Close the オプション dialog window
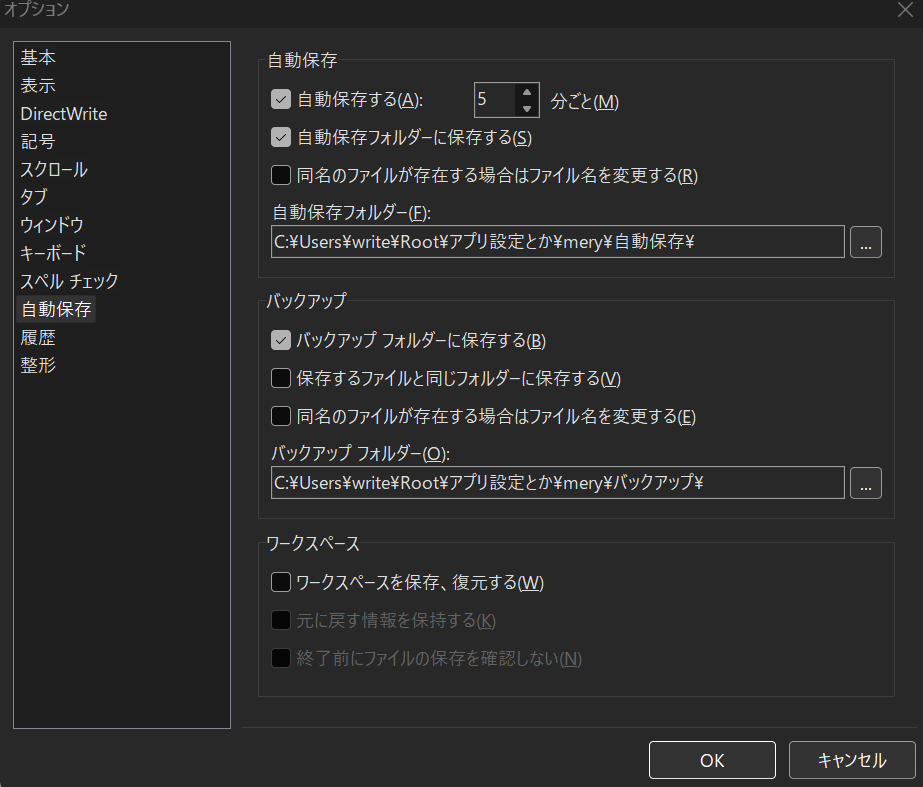The height and width of the screenshot is (787, 923). 905,9
